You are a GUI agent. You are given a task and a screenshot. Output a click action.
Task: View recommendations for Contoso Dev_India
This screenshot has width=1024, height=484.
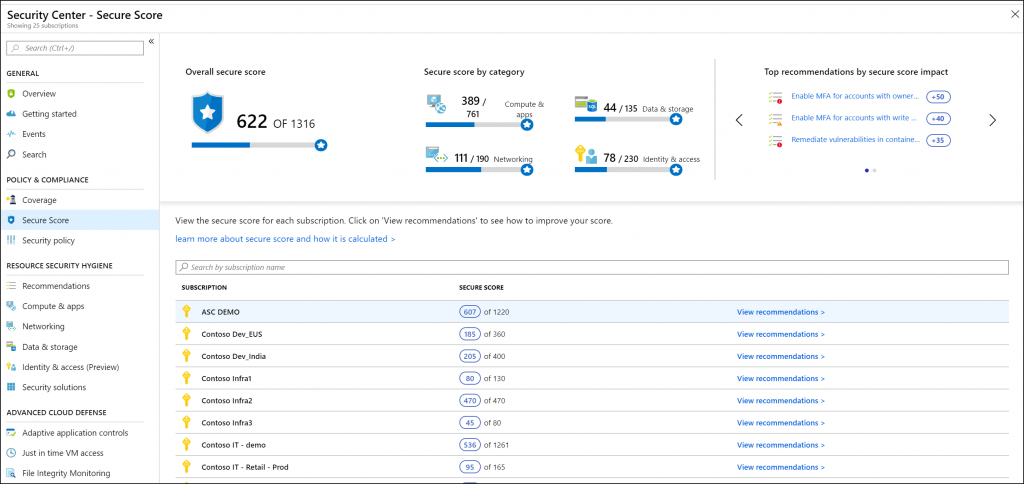(780, 357)
